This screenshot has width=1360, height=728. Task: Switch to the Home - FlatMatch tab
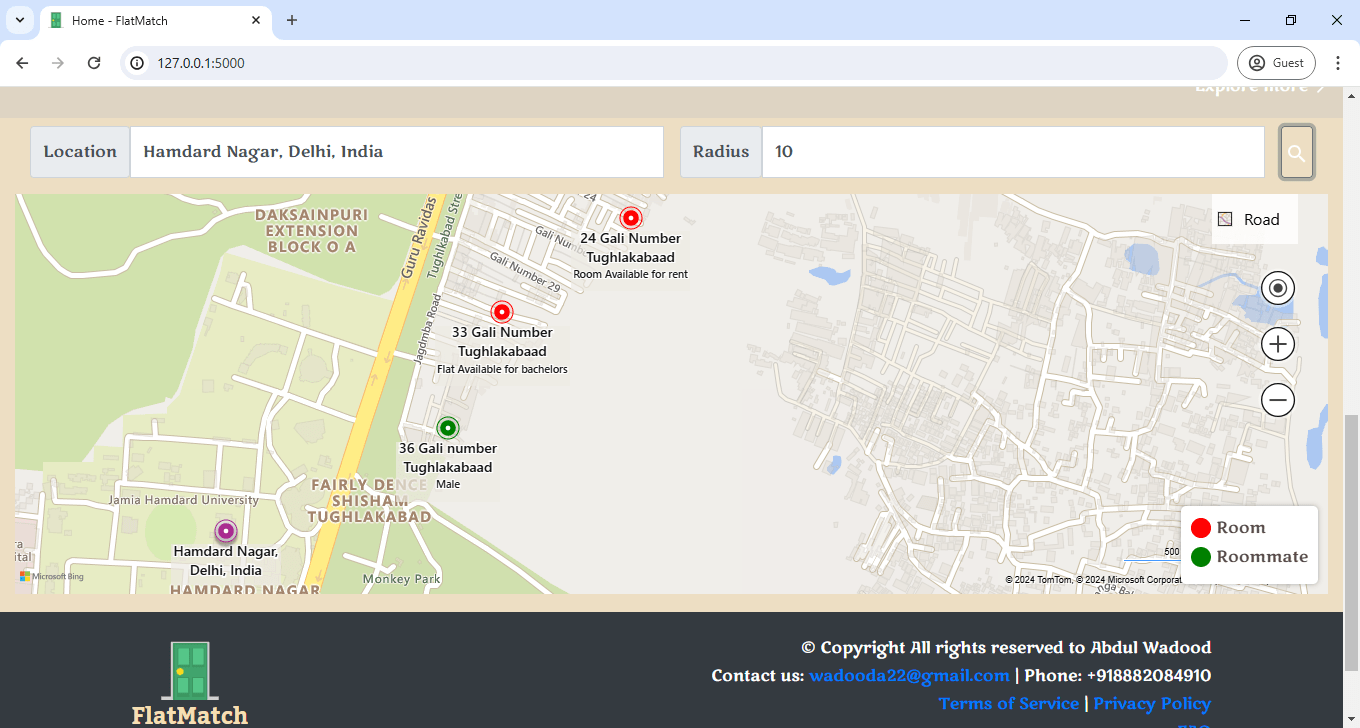(157, 20)
